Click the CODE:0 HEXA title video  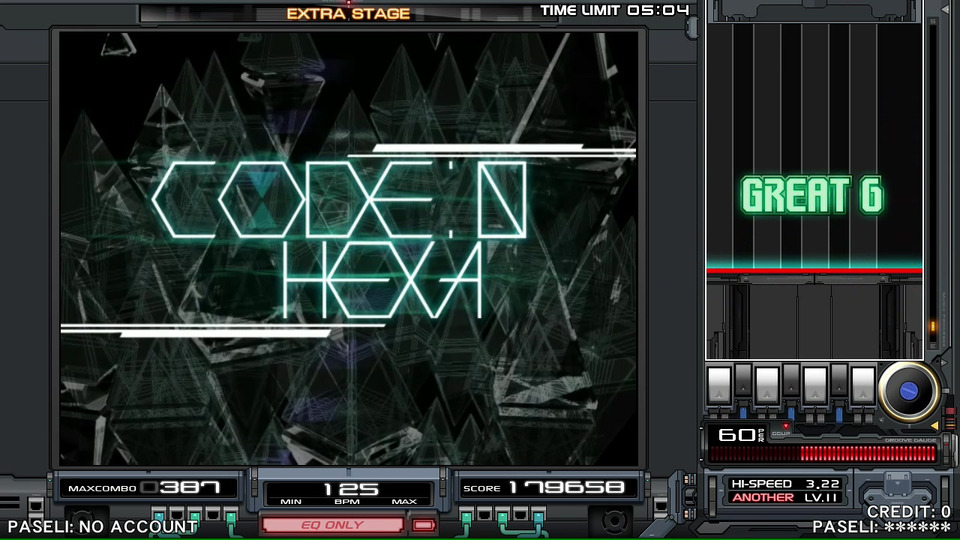click(348, 249)
